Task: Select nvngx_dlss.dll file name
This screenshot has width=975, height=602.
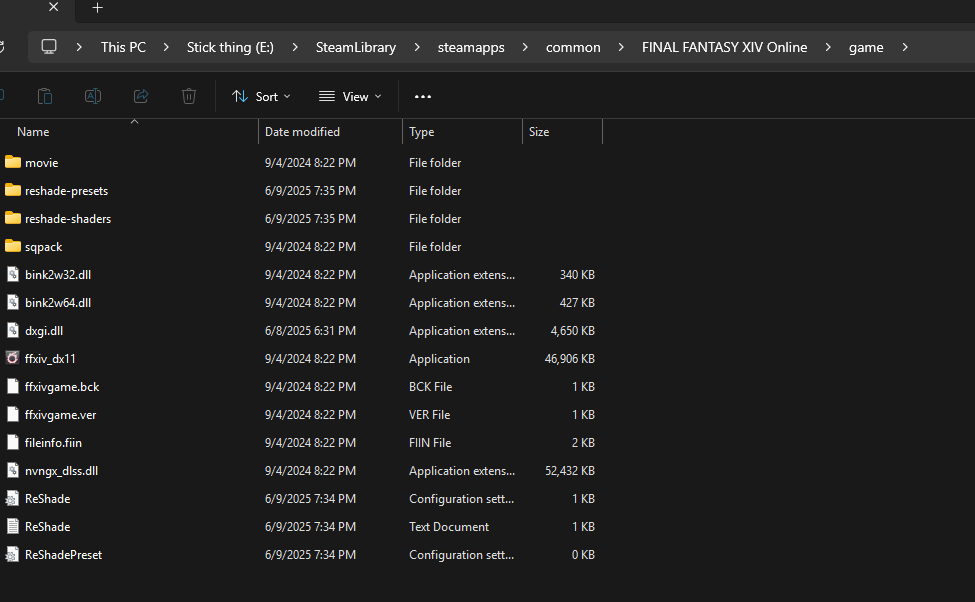Action: 61,471
